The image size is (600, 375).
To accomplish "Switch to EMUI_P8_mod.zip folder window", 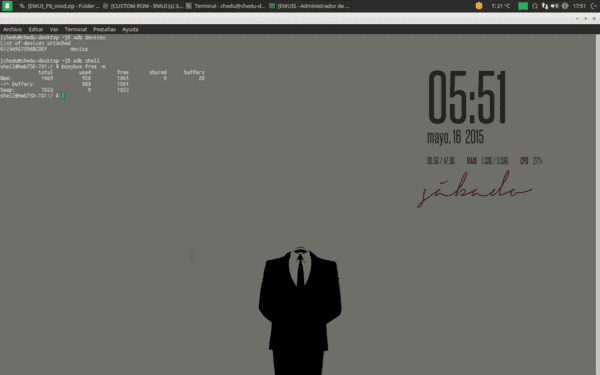I will pyautogui.click(x=59, y=6).
